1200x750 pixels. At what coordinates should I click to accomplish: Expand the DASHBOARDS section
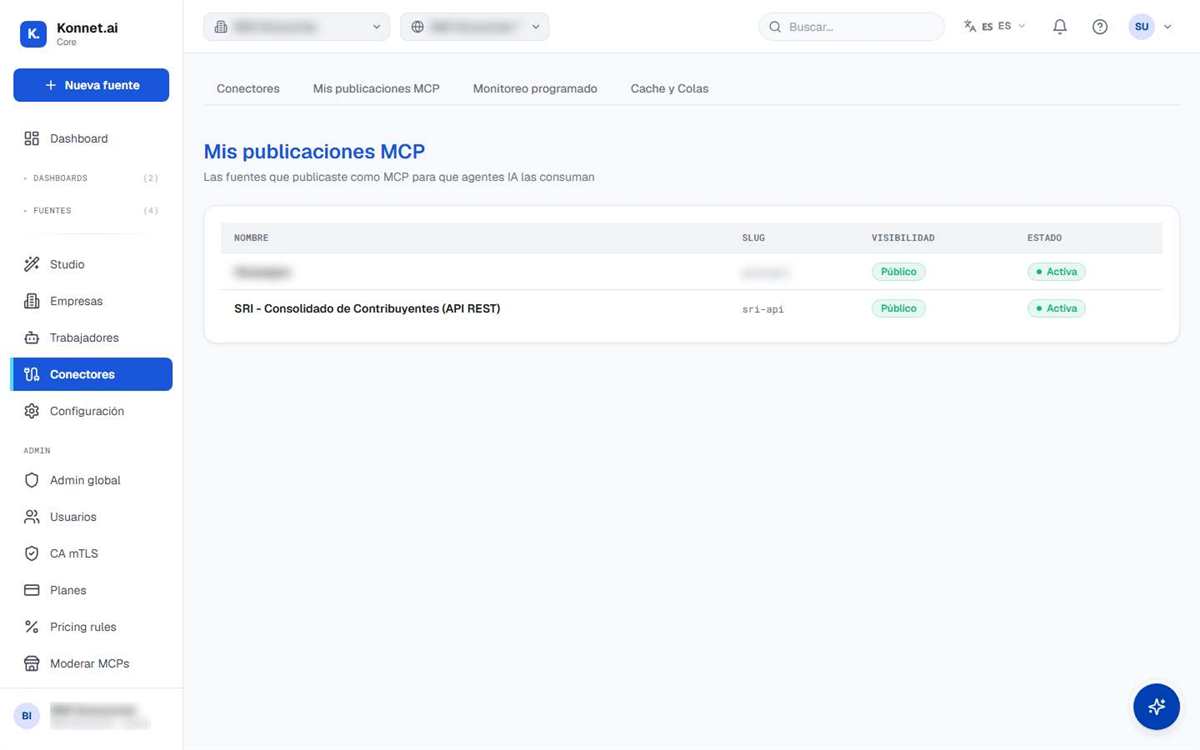pyautogui.click(x=91, y=178)
